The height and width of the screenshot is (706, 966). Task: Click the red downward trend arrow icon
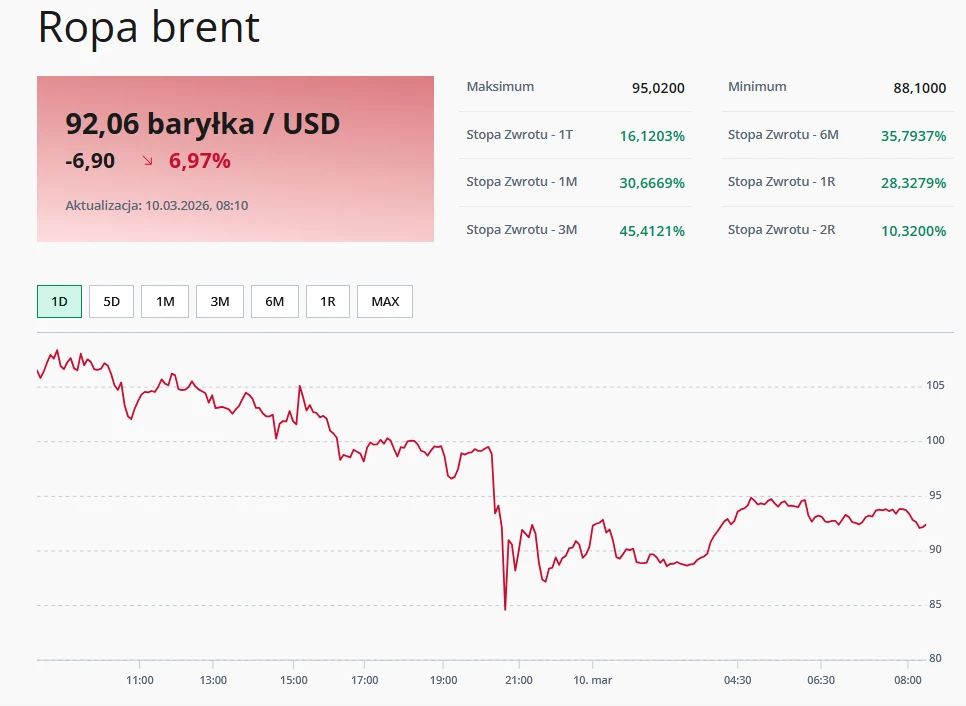[145, 159]
